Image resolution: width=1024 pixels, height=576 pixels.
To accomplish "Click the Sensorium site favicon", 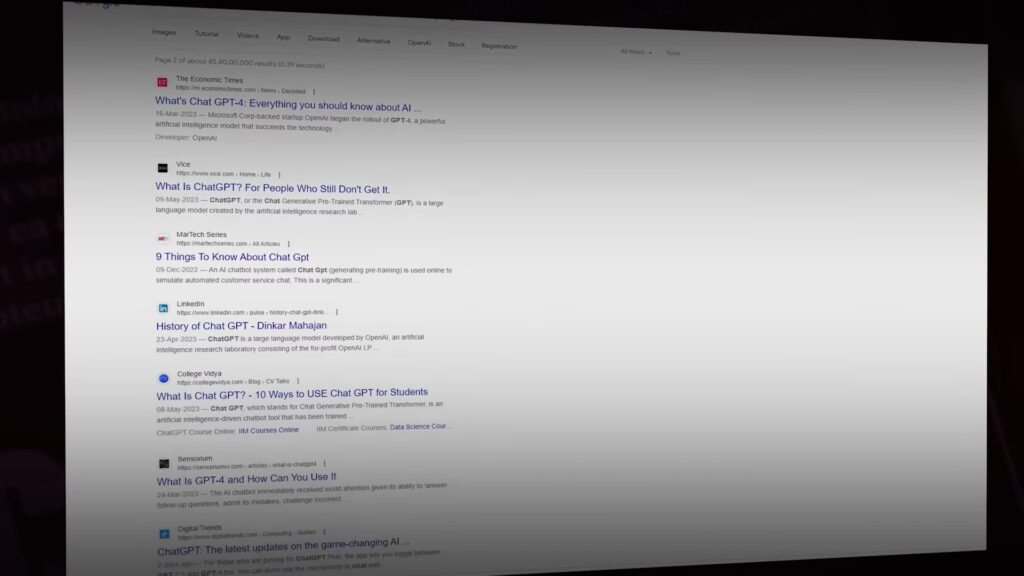I will coord(163,463).
